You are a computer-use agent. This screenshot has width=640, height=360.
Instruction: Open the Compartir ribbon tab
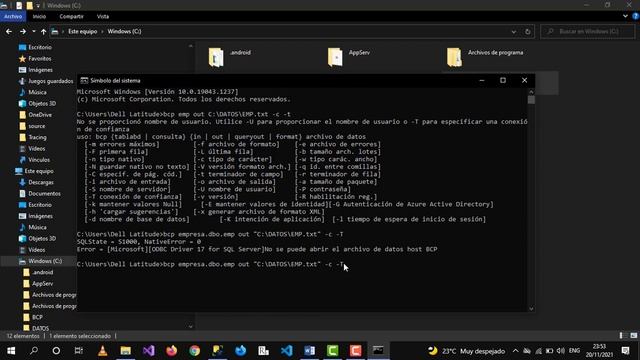[x=71, y=17]
